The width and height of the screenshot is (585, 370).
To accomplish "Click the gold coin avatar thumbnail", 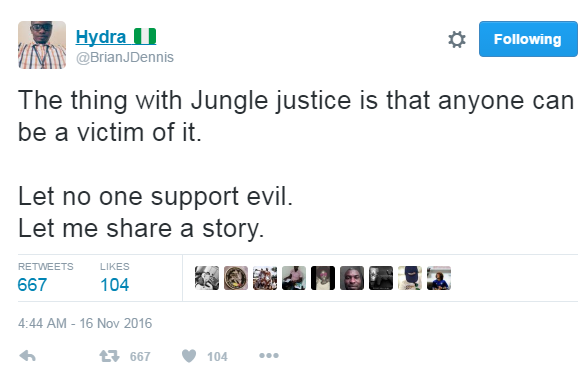I will (x=236, y=278).
